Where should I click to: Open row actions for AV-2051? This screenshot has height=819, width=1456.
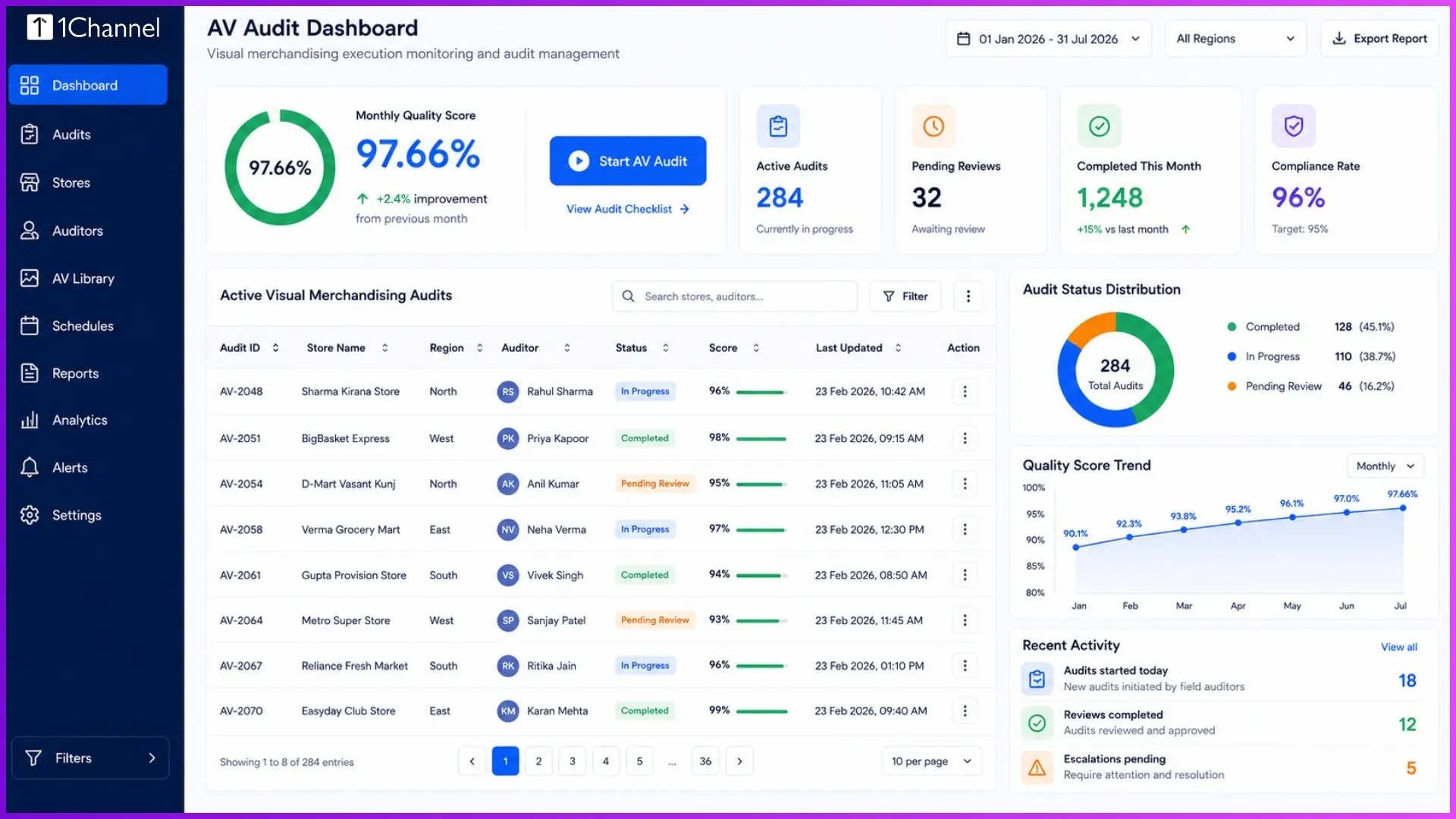point(965,438)
